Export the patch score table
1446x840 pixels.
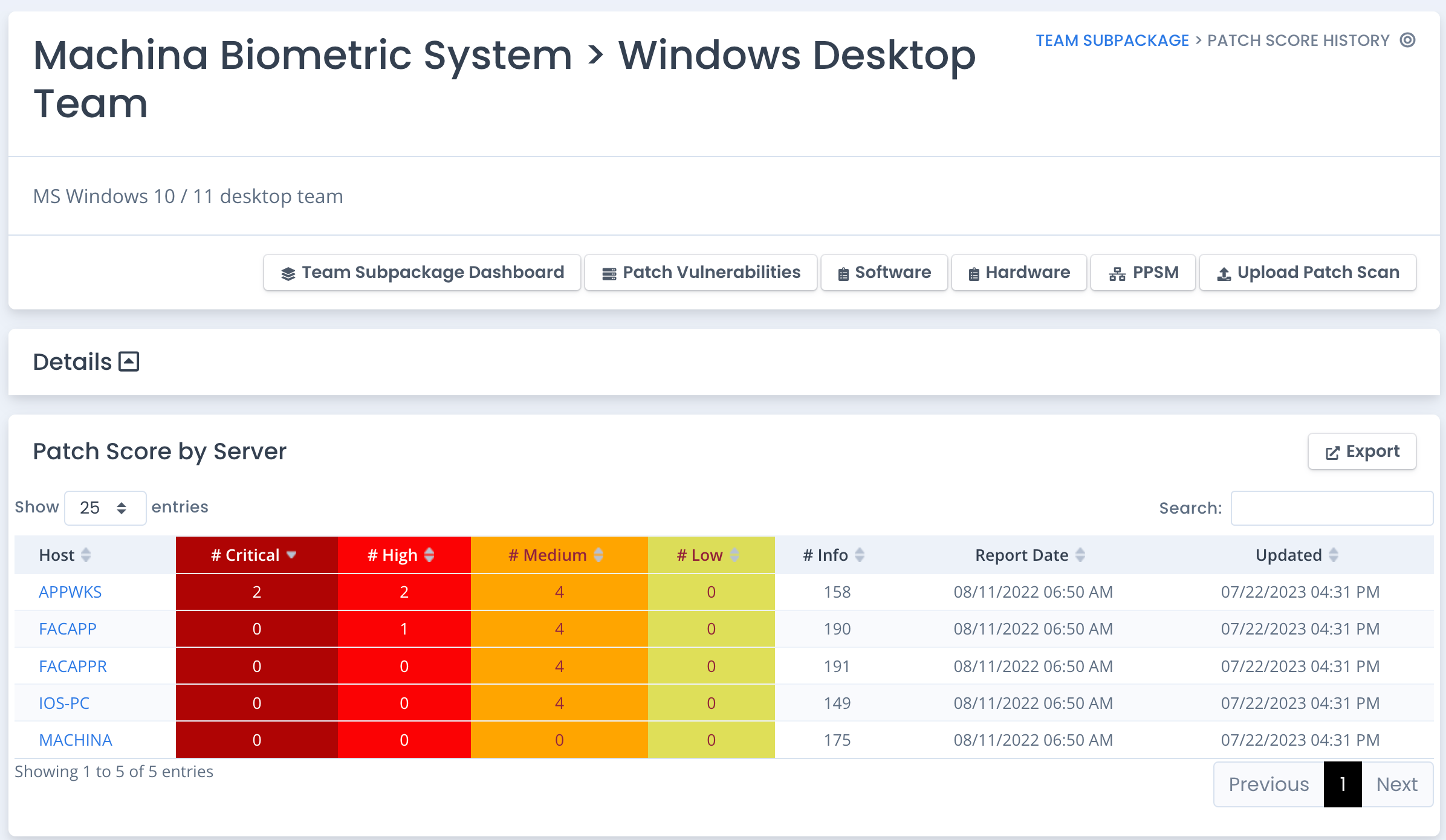[1362, 451]
